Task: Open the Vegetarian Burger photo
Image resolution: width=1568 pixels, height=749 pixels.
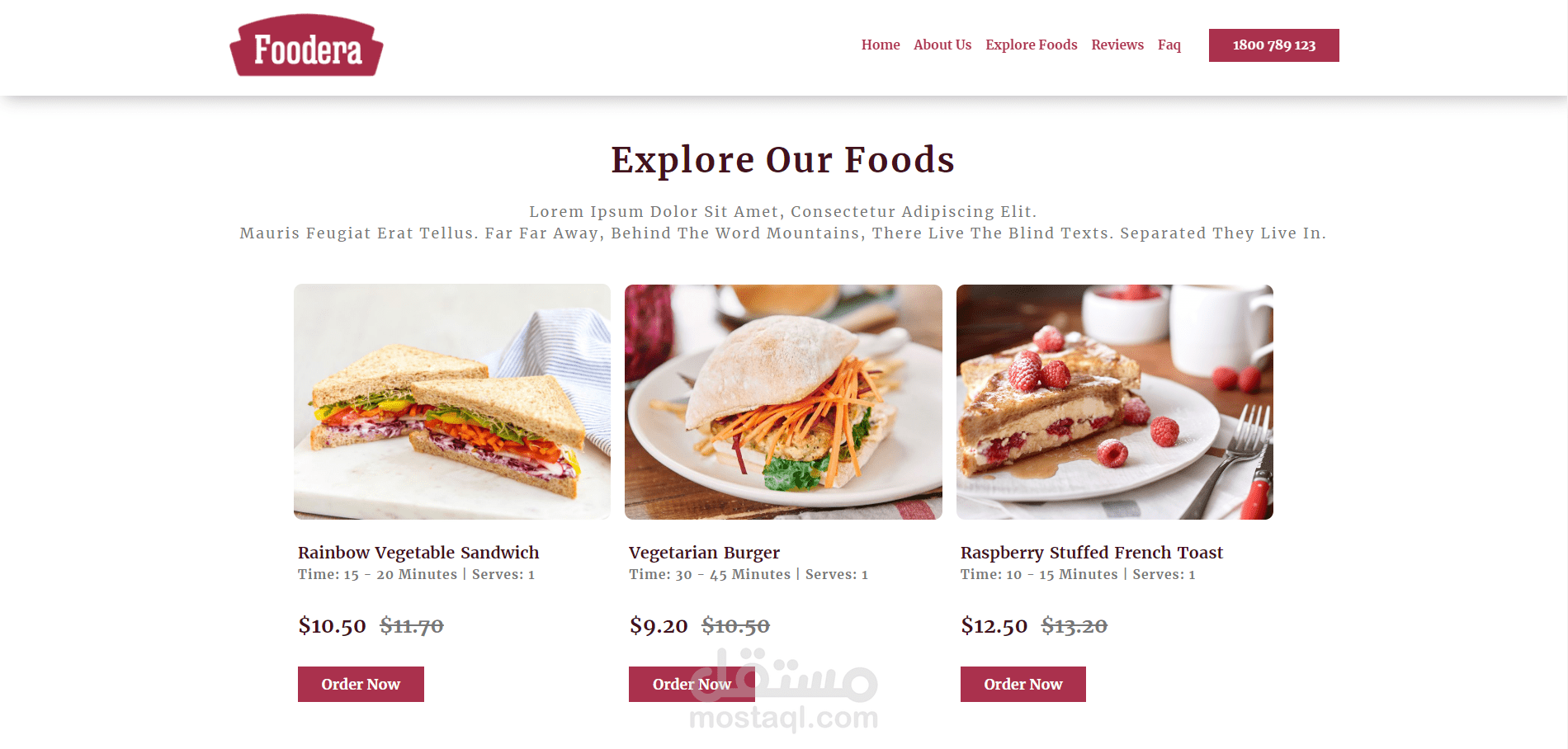Action: pyautogui.click(x=783, y=402)
